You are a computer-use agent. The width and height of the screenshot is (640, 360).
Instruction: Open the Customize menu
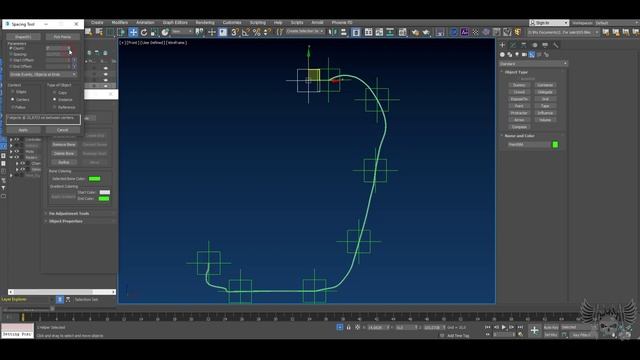[x=232, y=23]
